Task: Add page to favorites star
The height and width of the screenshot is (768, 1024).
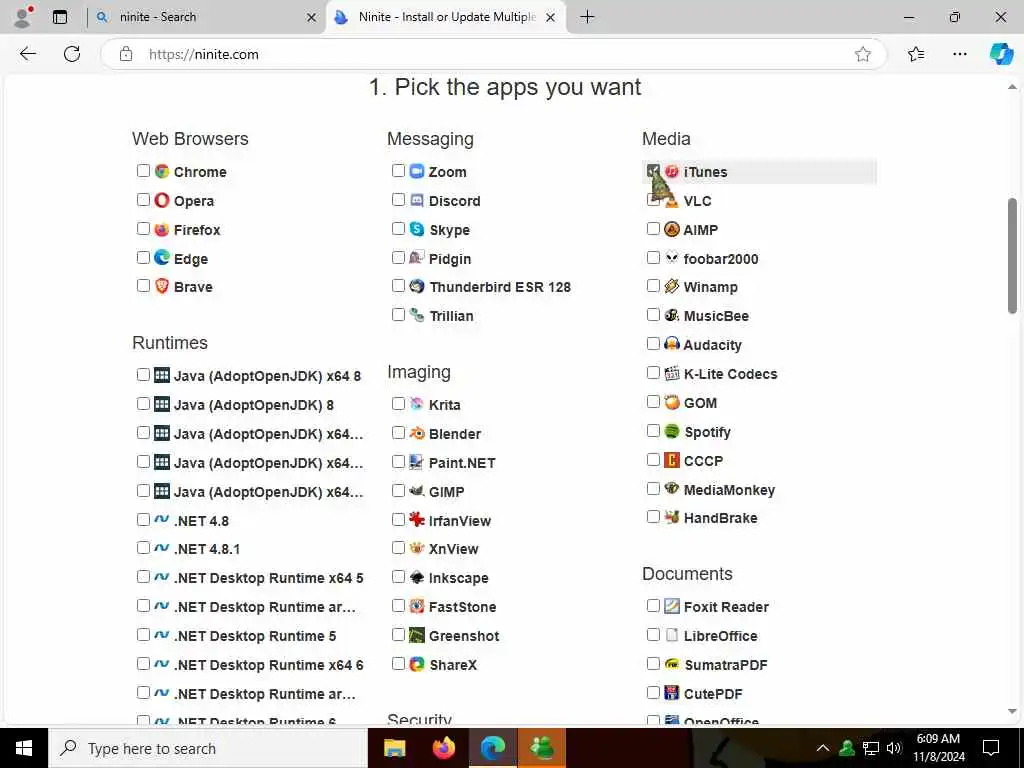Action: coord(863,54)
